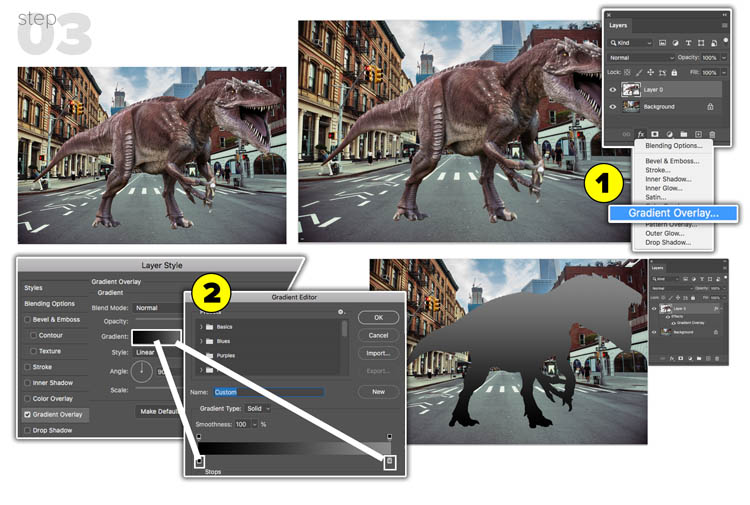Select the Layers tab in the large panel
The height and width of the screenshot is (505, 750).
pyautogui.click(x=618, y=25)
